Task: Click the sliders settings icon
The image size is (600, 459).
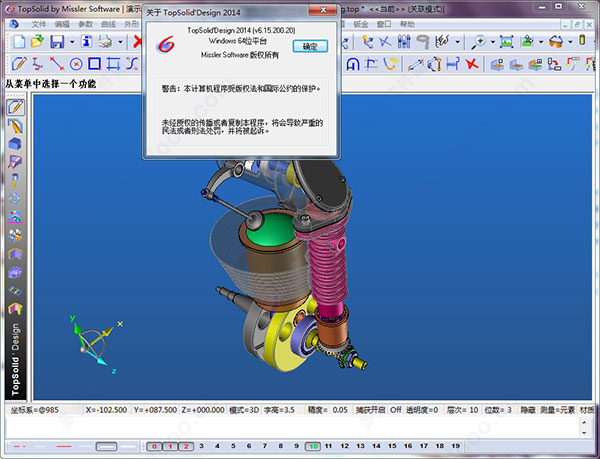Action: (404, 42)
